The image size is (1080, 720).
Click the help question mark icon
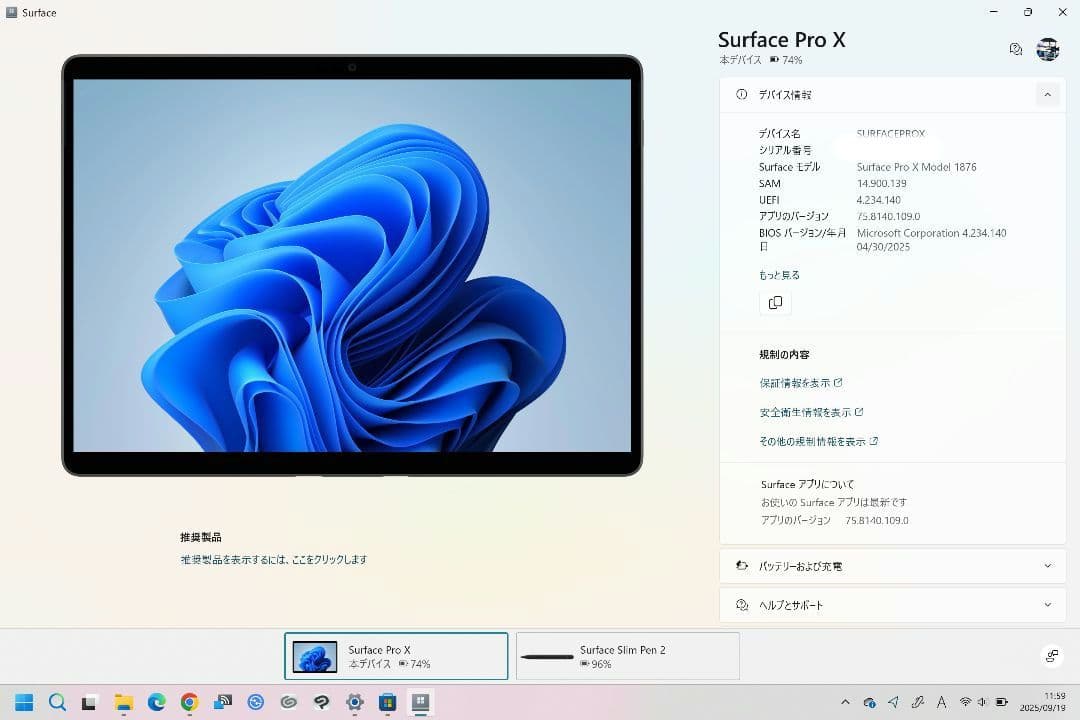coord(1015,48)
